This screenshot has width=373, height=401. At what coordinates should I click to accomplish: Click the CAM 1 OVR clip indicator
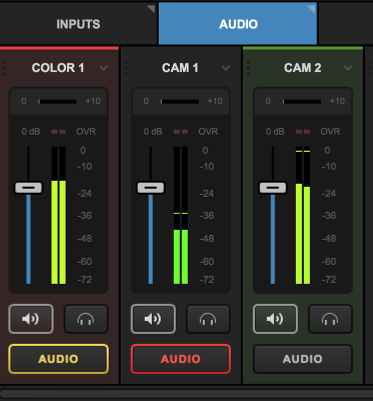click(181, 132)
